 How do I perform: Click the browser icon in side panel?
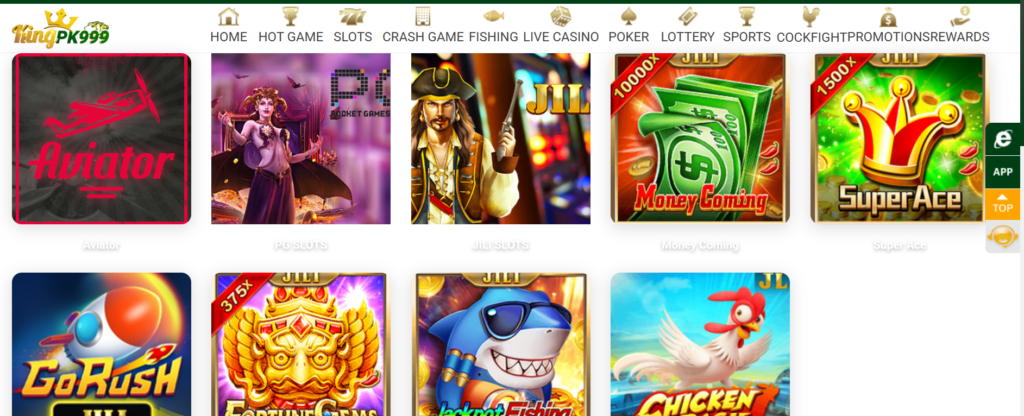pos(1002,139)
